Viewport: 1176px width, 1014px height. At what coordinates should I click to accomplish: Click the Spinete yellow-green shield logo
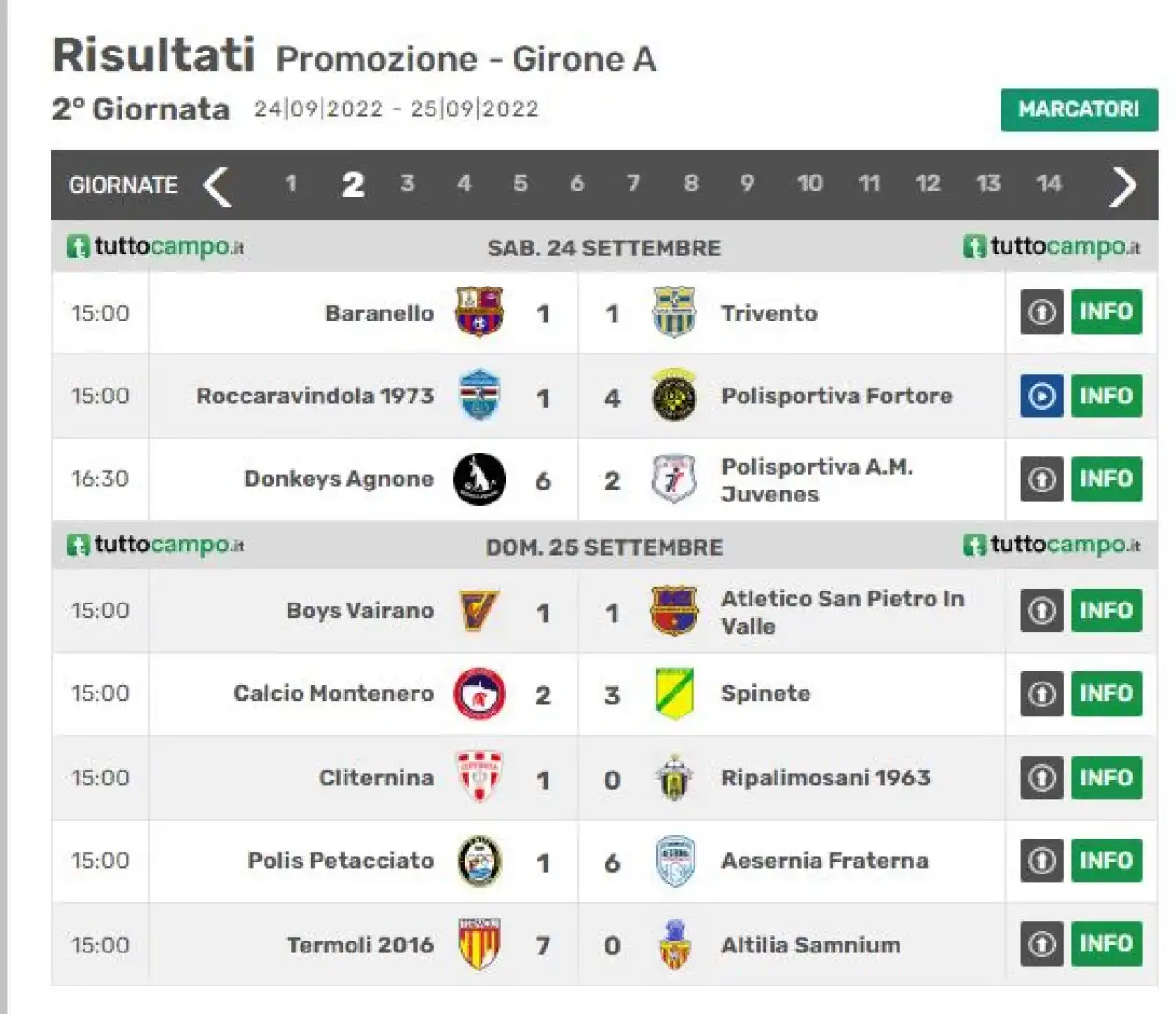pos(673,693)
